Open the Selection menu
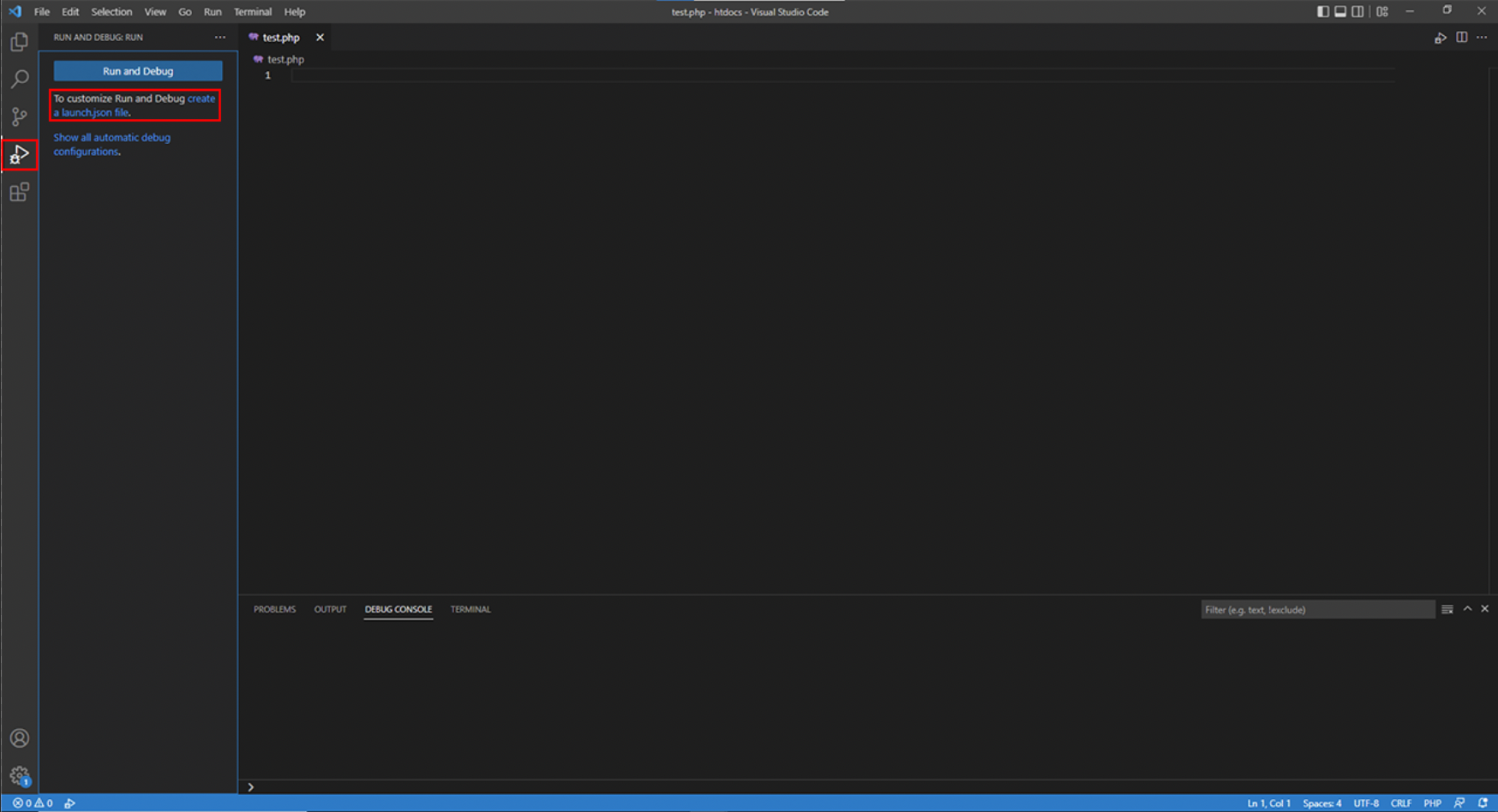The image size is (1498, 812). click(x=111, y=12)
